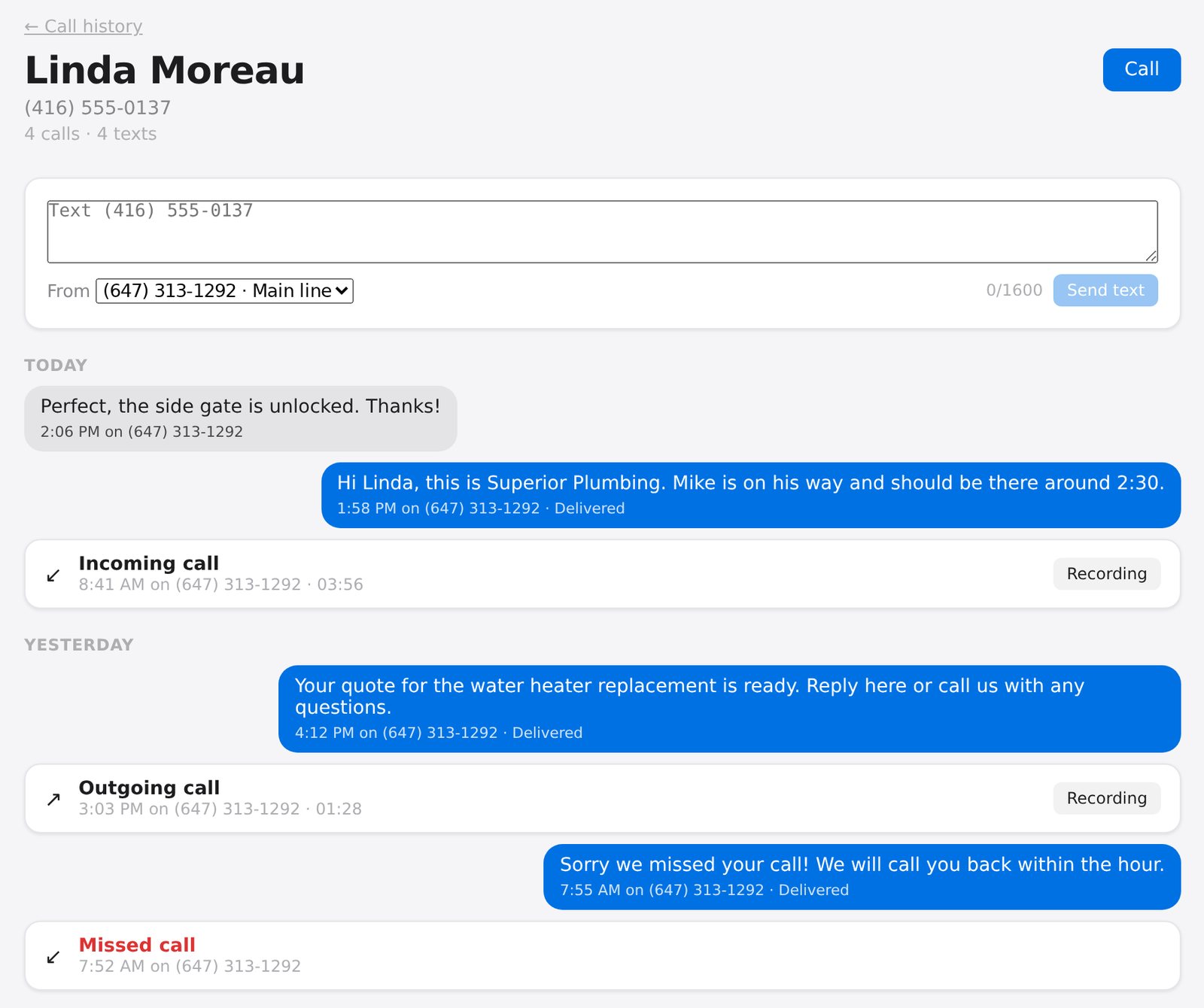Select the 'side gate is unlocked' message bubble
The height and width of the screenshot is (1008, 1204).
(x=241, y=418)
